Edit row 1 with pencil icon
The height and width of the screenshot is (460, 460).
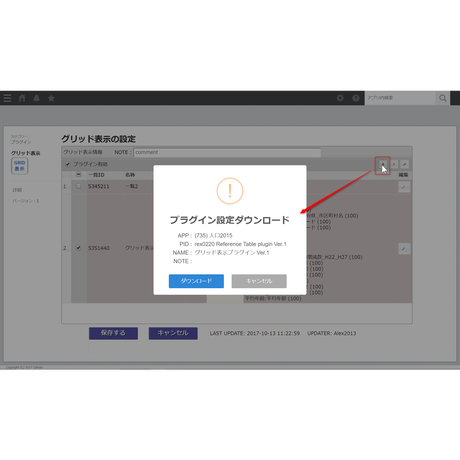404,187
